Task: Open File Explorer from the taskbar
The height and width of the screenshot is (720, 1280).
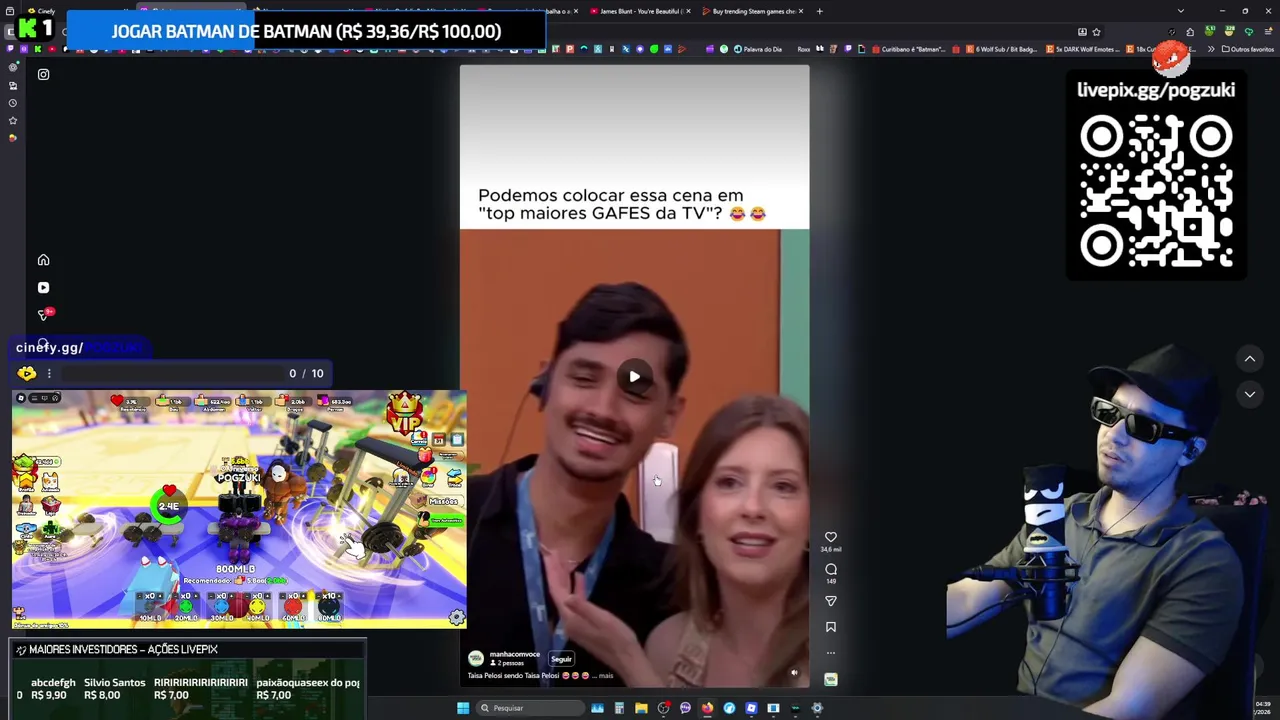Action: [x=641, y=708]
